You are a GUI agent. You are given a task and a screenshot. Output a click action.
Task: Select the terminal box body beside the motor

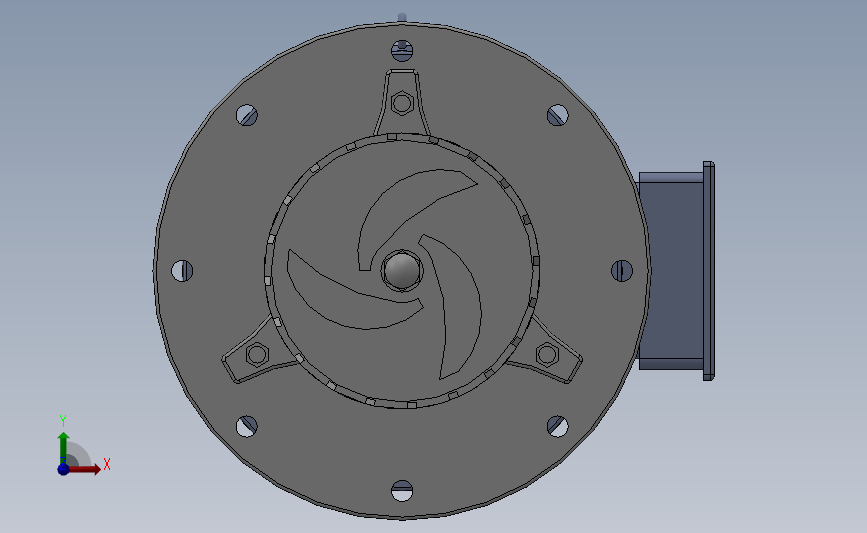click(x=671, y=270)
